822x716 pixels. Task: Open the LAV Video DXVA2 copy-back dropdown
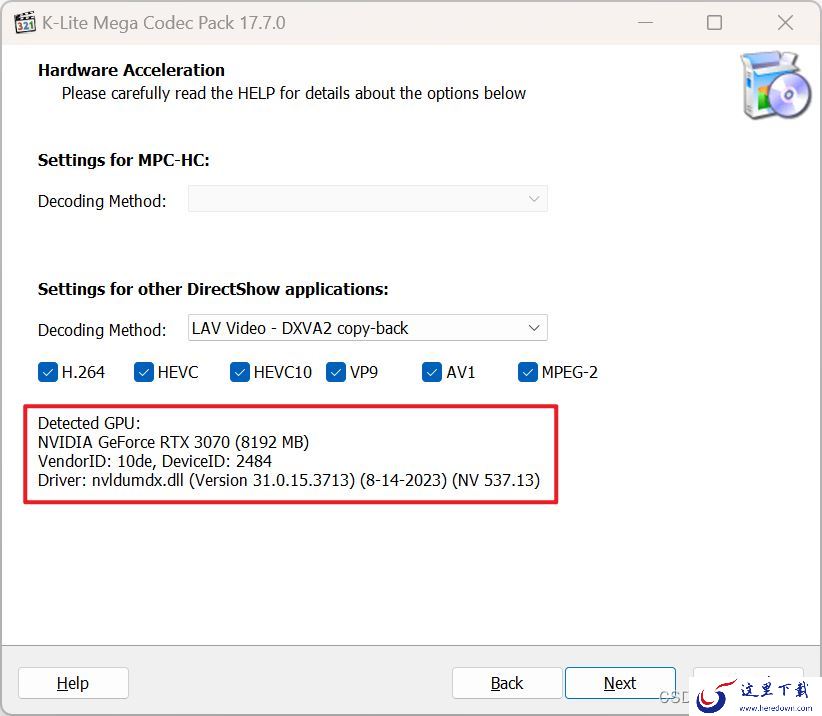(368, 328)
